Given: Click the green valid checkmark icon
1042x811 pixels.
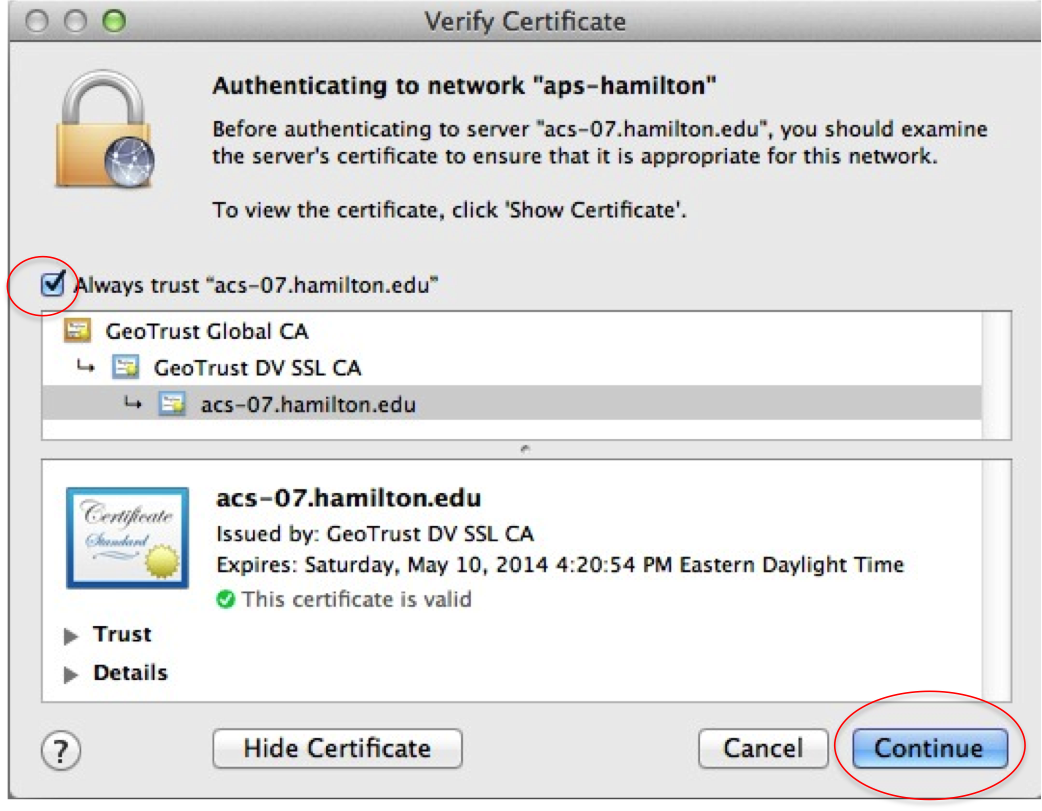Looking at the screenshot, I should (x=226, y=599).
